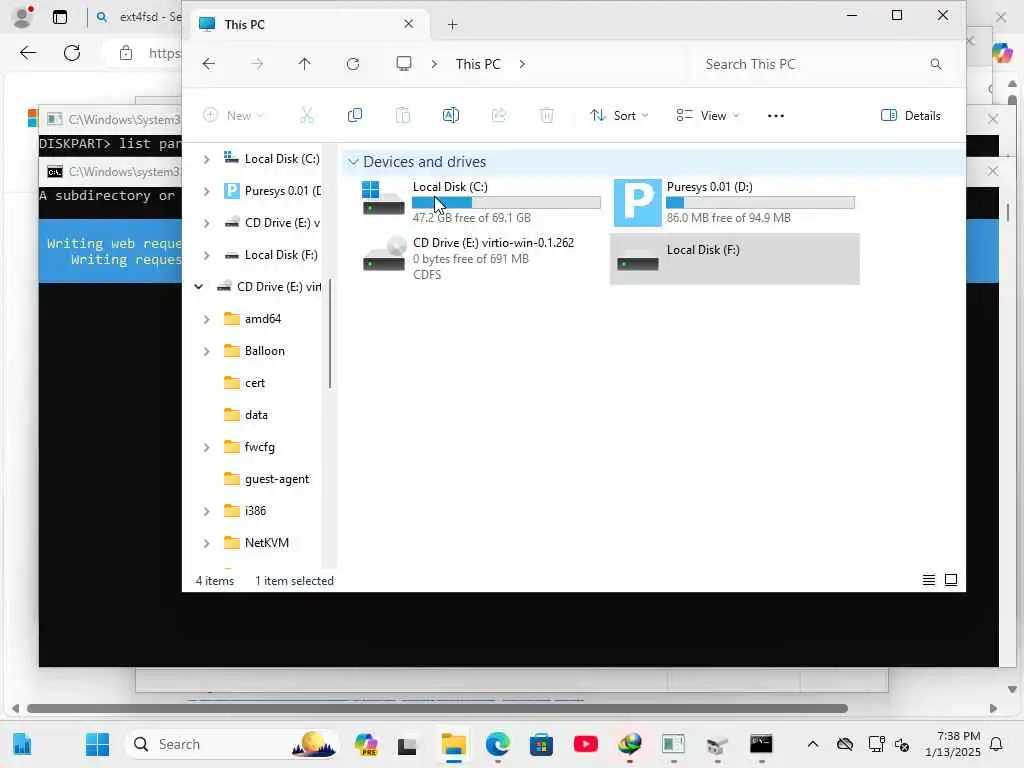1024x768 pixels.
Task: Click the Rename toolbar icon
Action: click(451, 116)
